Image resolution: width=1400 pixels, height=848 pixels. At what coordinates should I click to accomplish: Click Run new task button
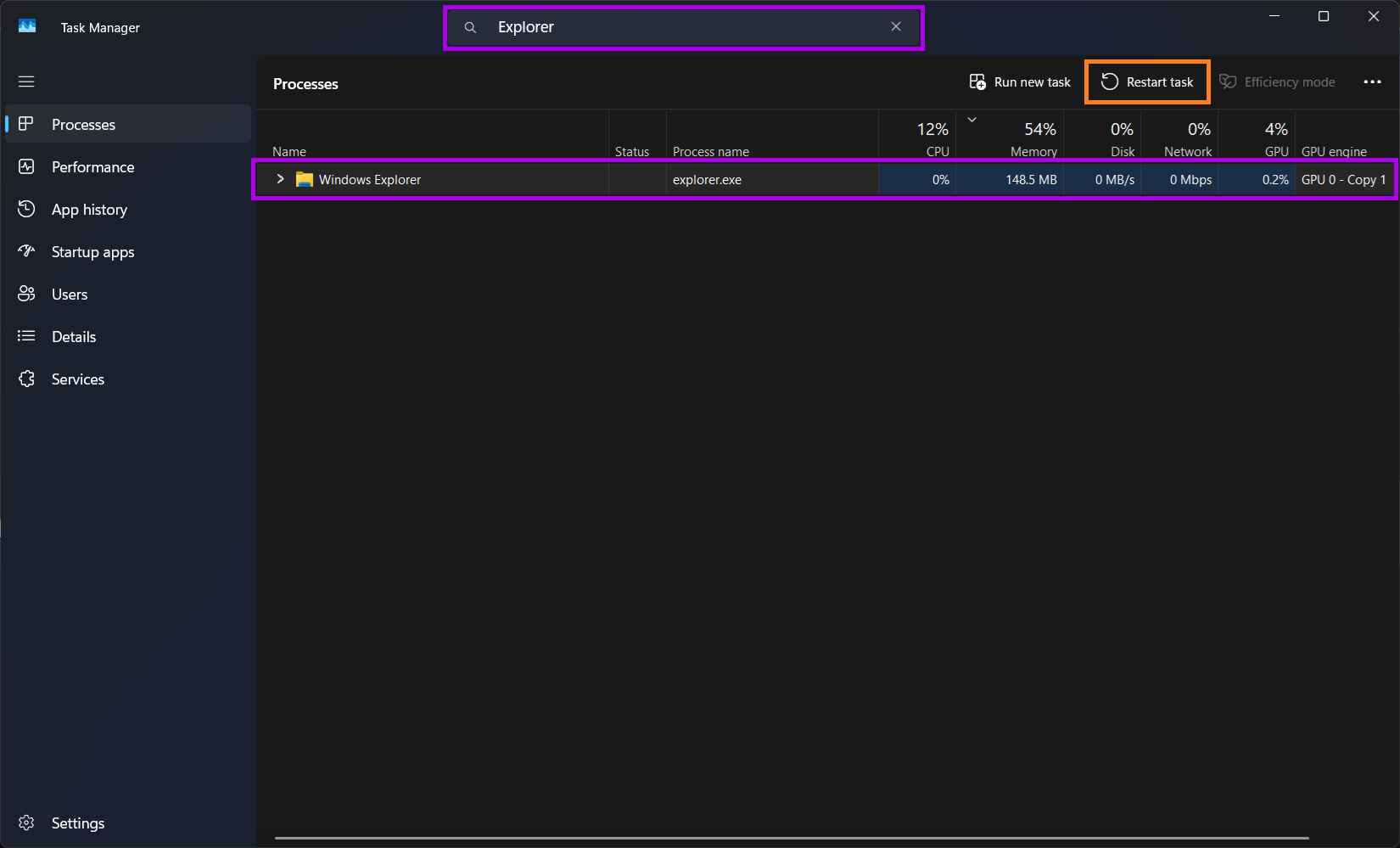point(1020,82)
